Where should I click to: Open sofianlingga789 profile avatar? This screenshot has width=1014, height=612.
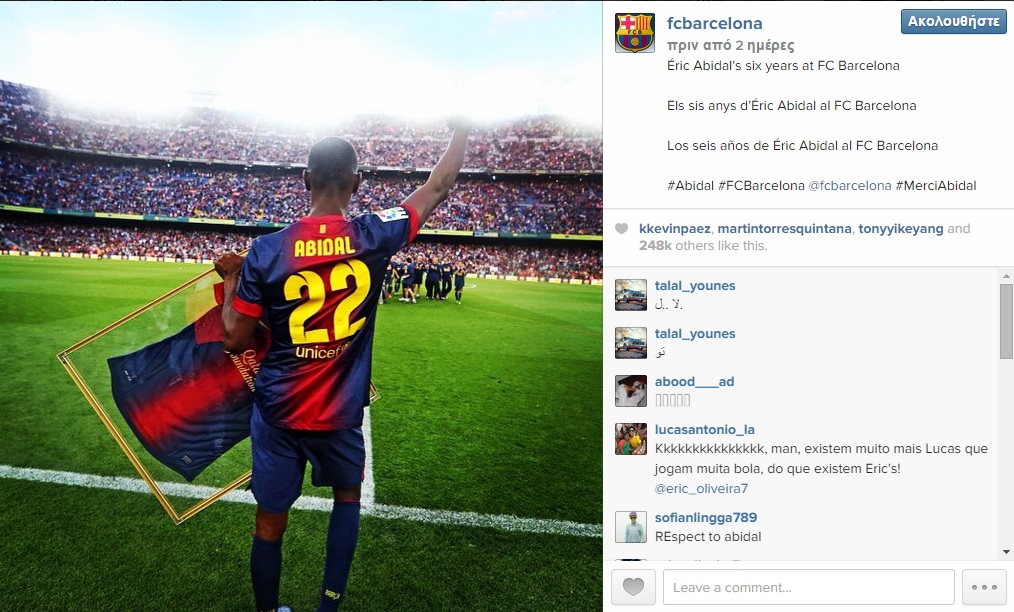(x=631, y=527)
